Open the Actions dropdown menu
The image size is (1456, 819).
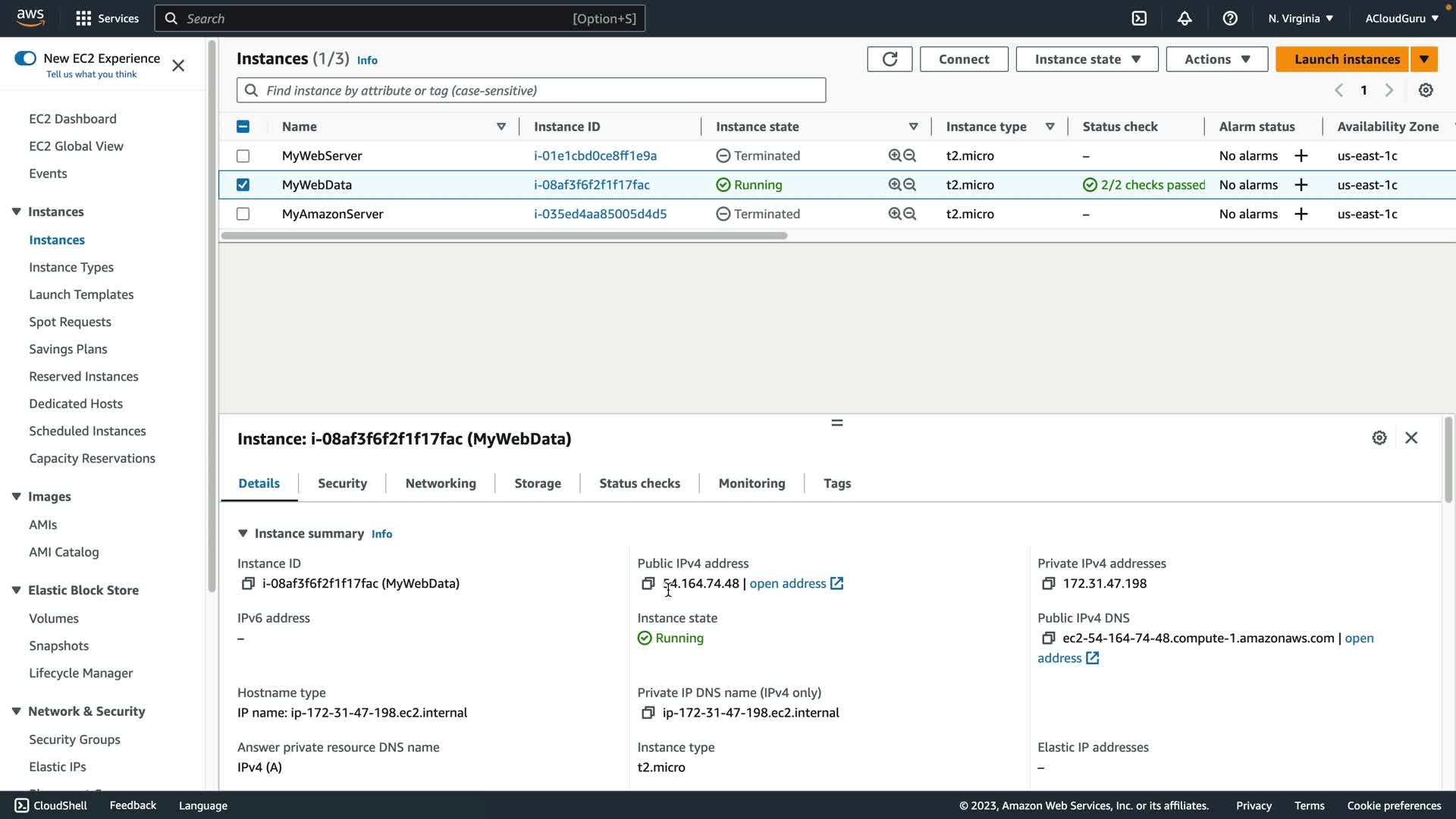click(x=1216, y=59)
